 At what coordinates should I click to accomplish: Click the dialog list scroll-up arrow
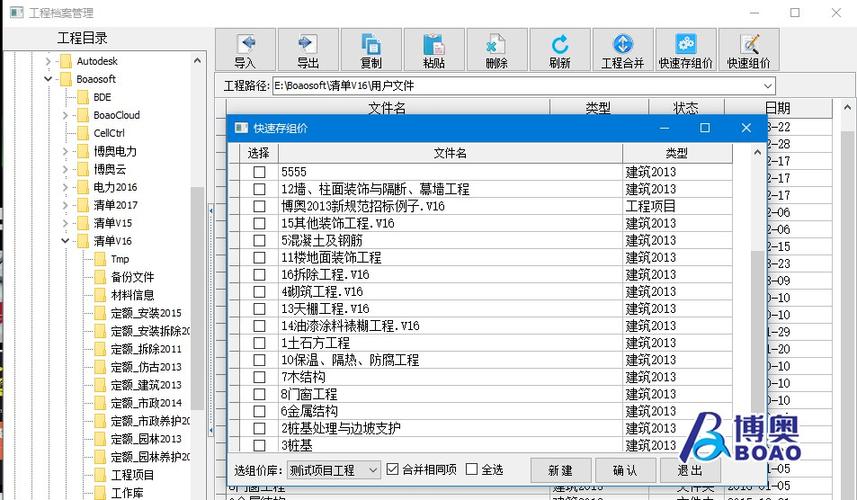[x=758, y=152]
